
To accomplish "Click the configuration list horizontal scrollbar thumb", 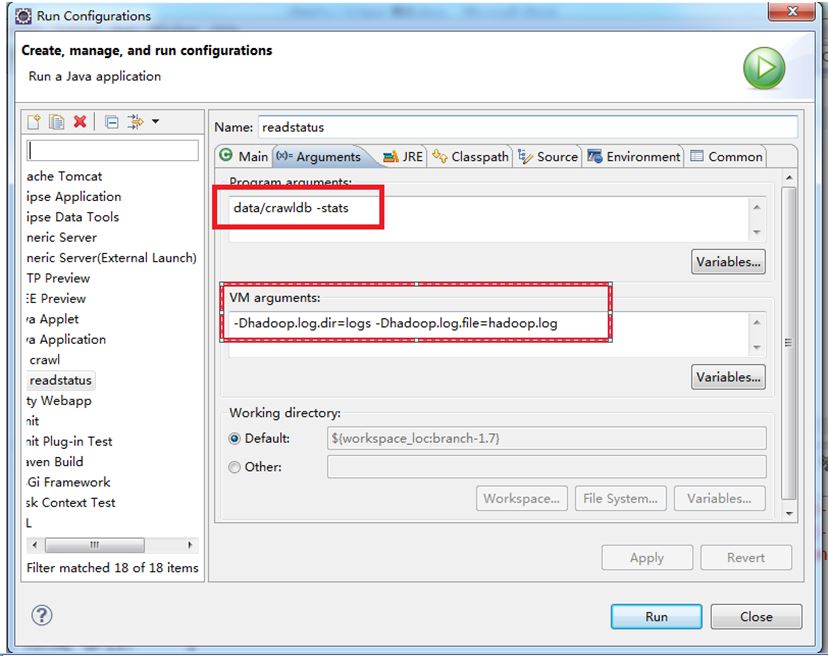I will pyautogui.click(x=95, y=545).
